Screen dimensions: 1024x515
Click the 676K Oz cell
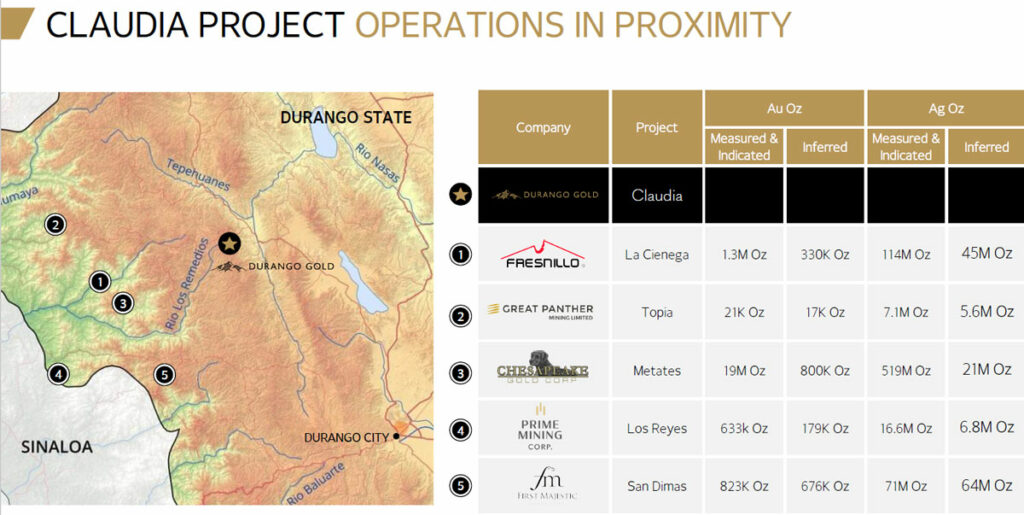coord(825,486)
